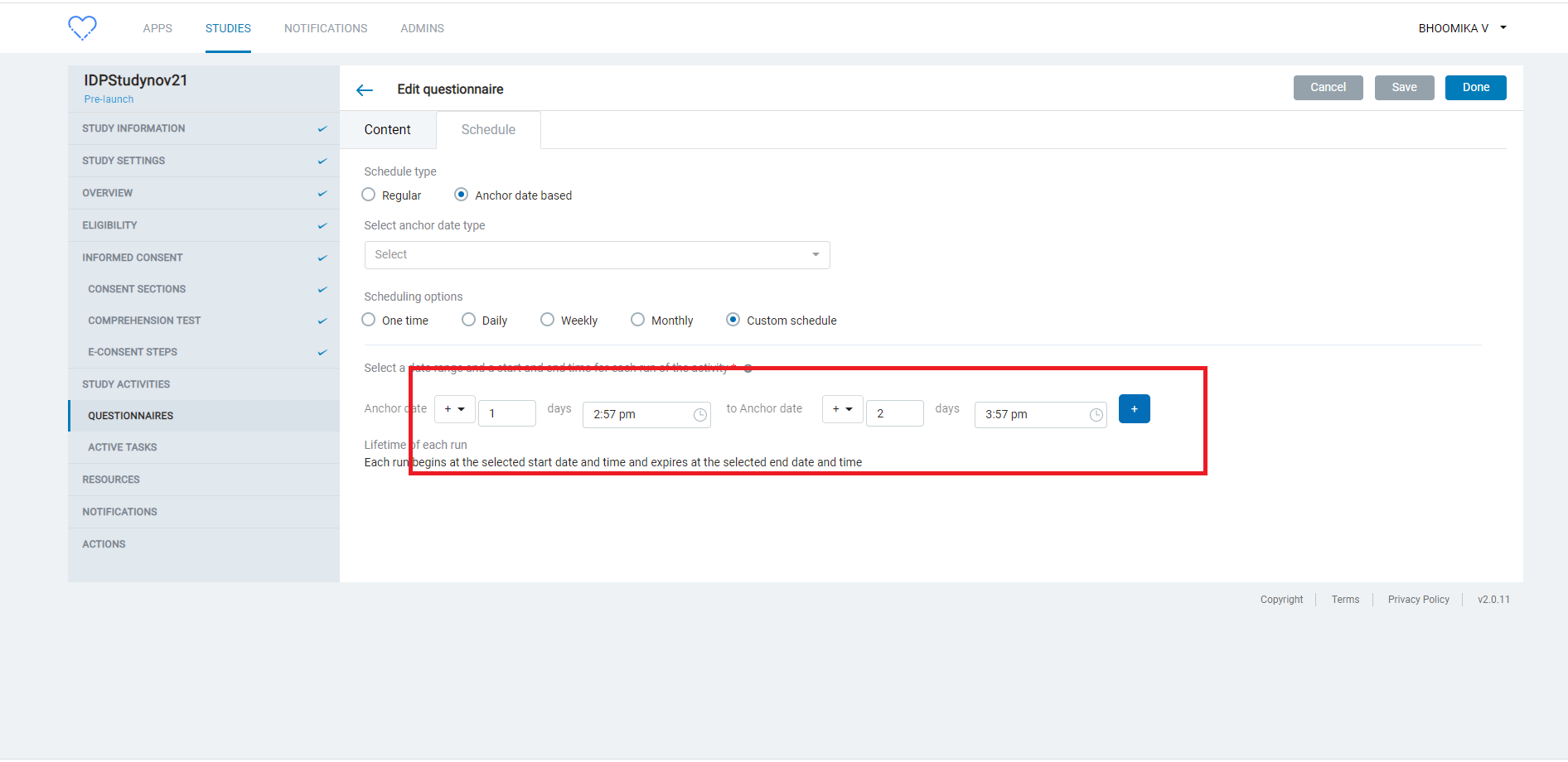Open the ADMINS section in top navigation
Image resolution: width=1568 pixels, height=762 pixels.
(422, 27)
